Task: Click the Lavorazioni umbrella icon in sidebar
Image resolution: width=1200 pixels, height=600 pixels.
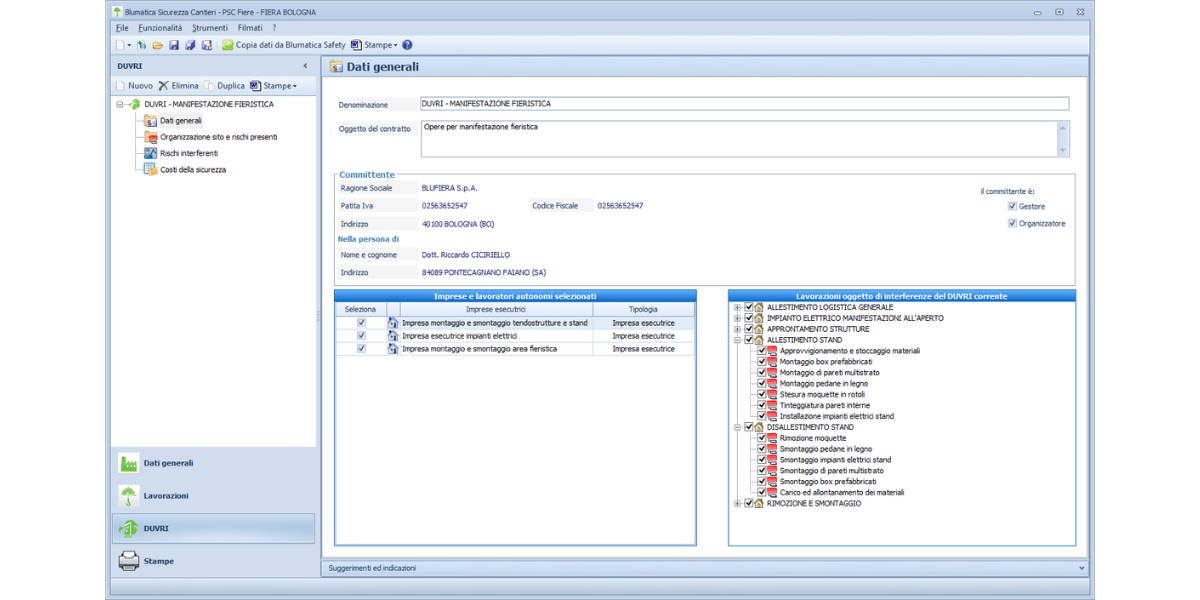Action: [x=129, y=496]
